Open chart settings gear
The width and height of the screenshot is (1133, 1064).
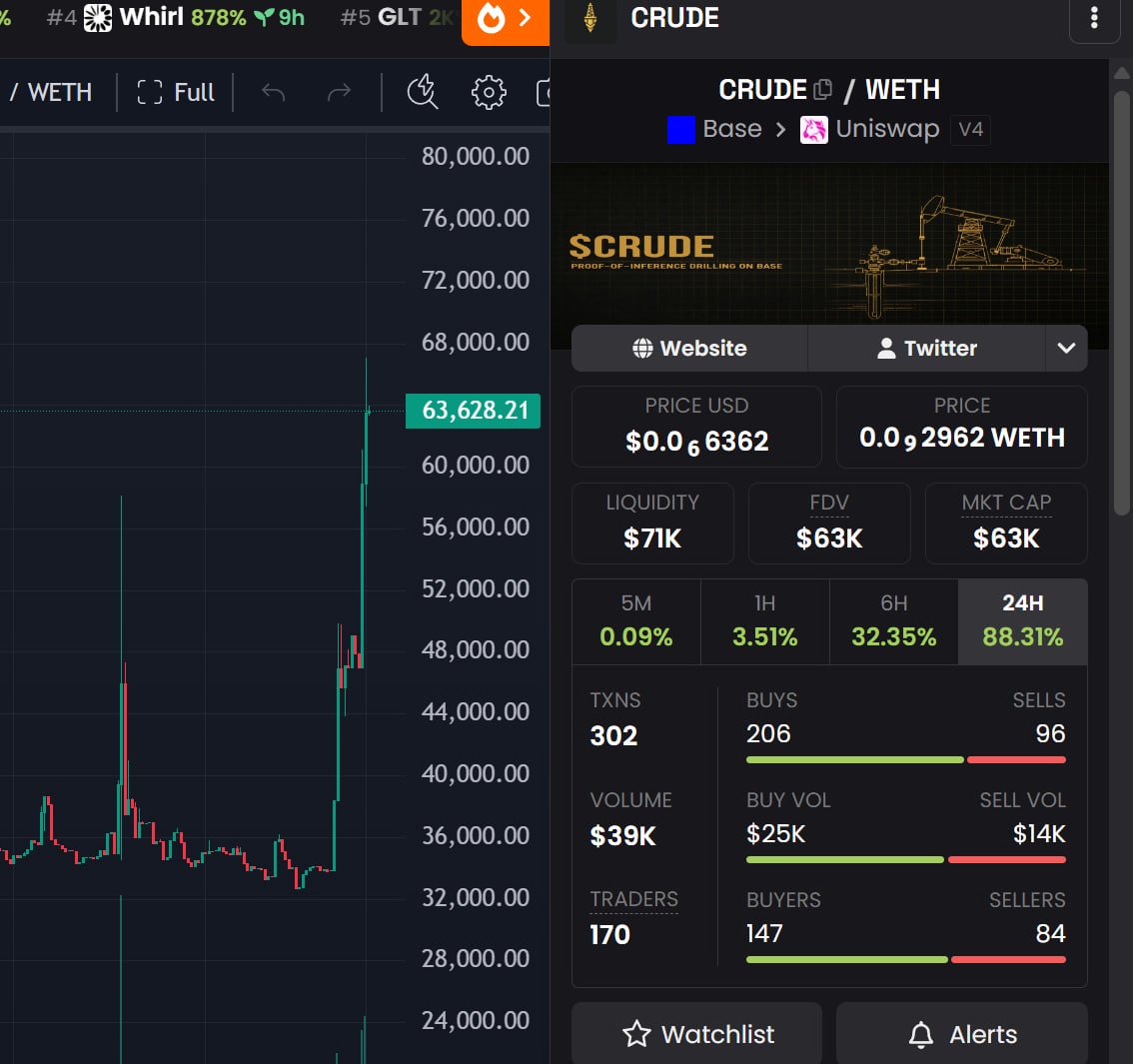point(489,93)
